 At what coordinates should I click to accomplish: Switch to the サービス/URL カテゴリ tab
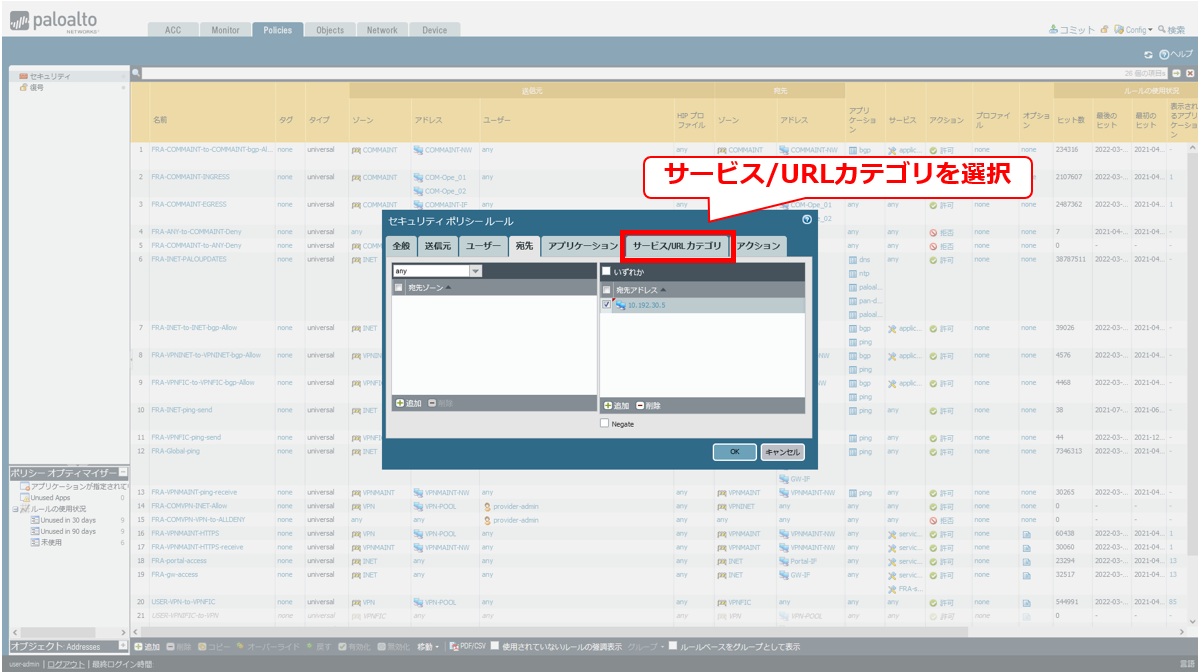click(677, 245)
